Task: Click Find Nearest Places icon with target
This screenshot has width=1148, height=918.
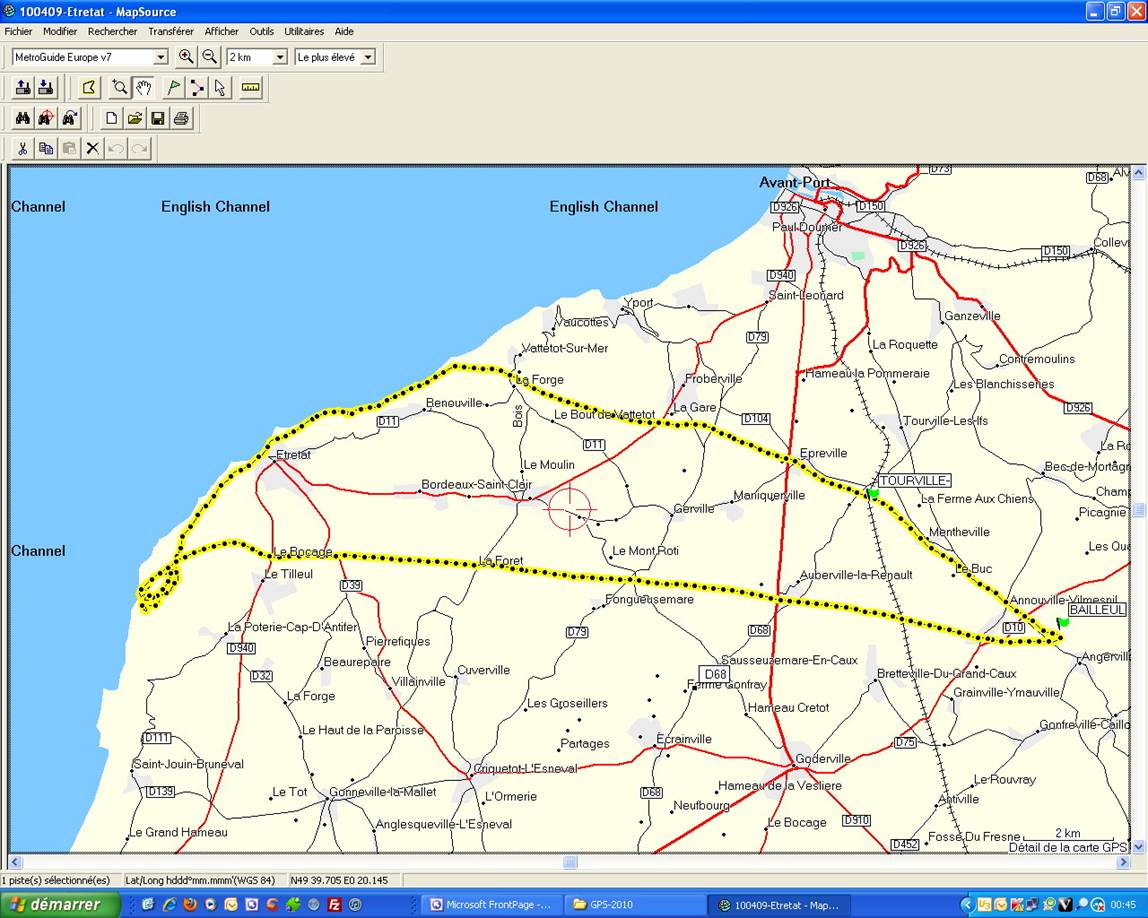Action: click(x=45, y=118)
